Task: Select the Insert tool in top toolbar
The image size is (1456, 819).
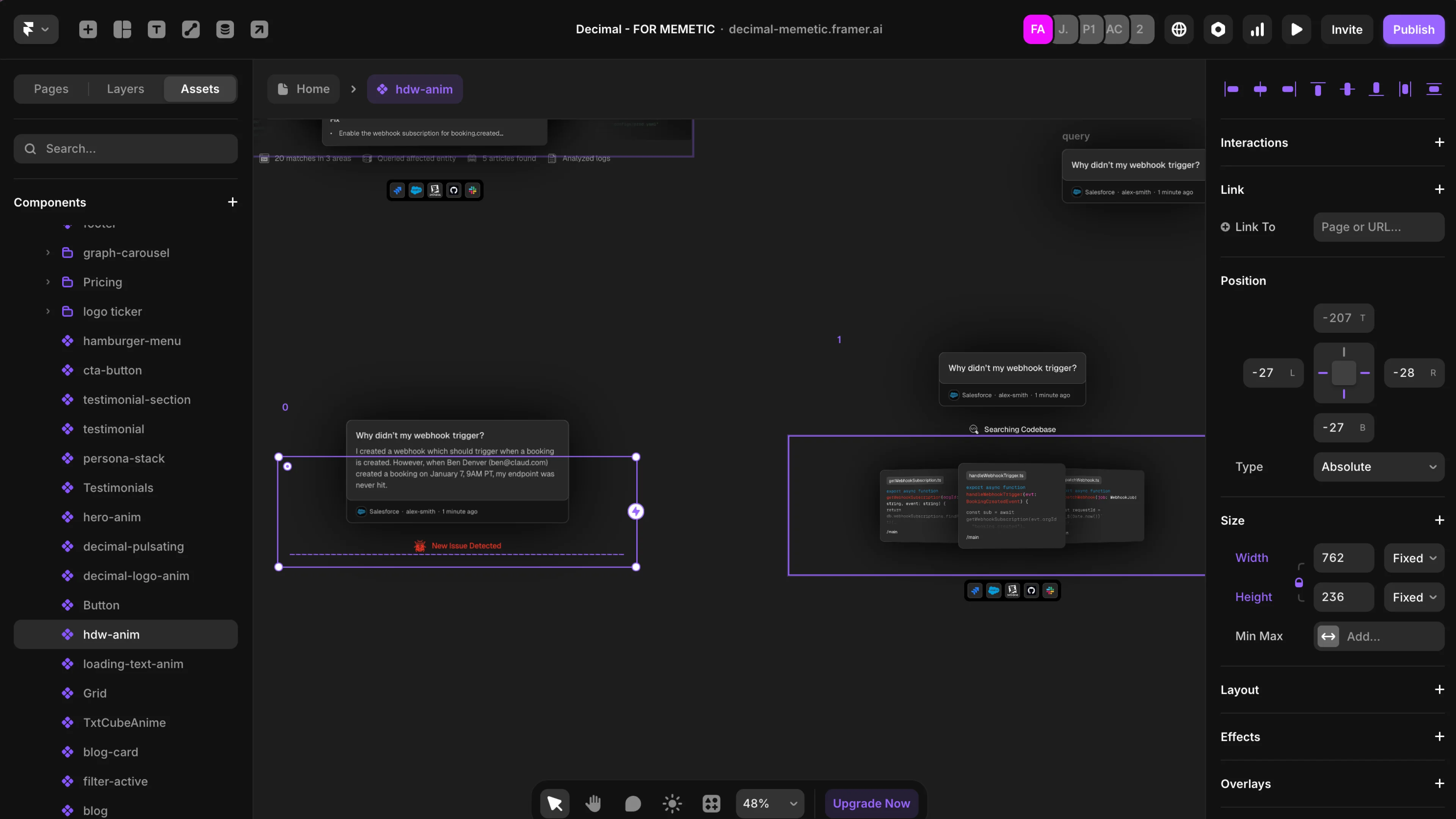Action: click(88, 29)
